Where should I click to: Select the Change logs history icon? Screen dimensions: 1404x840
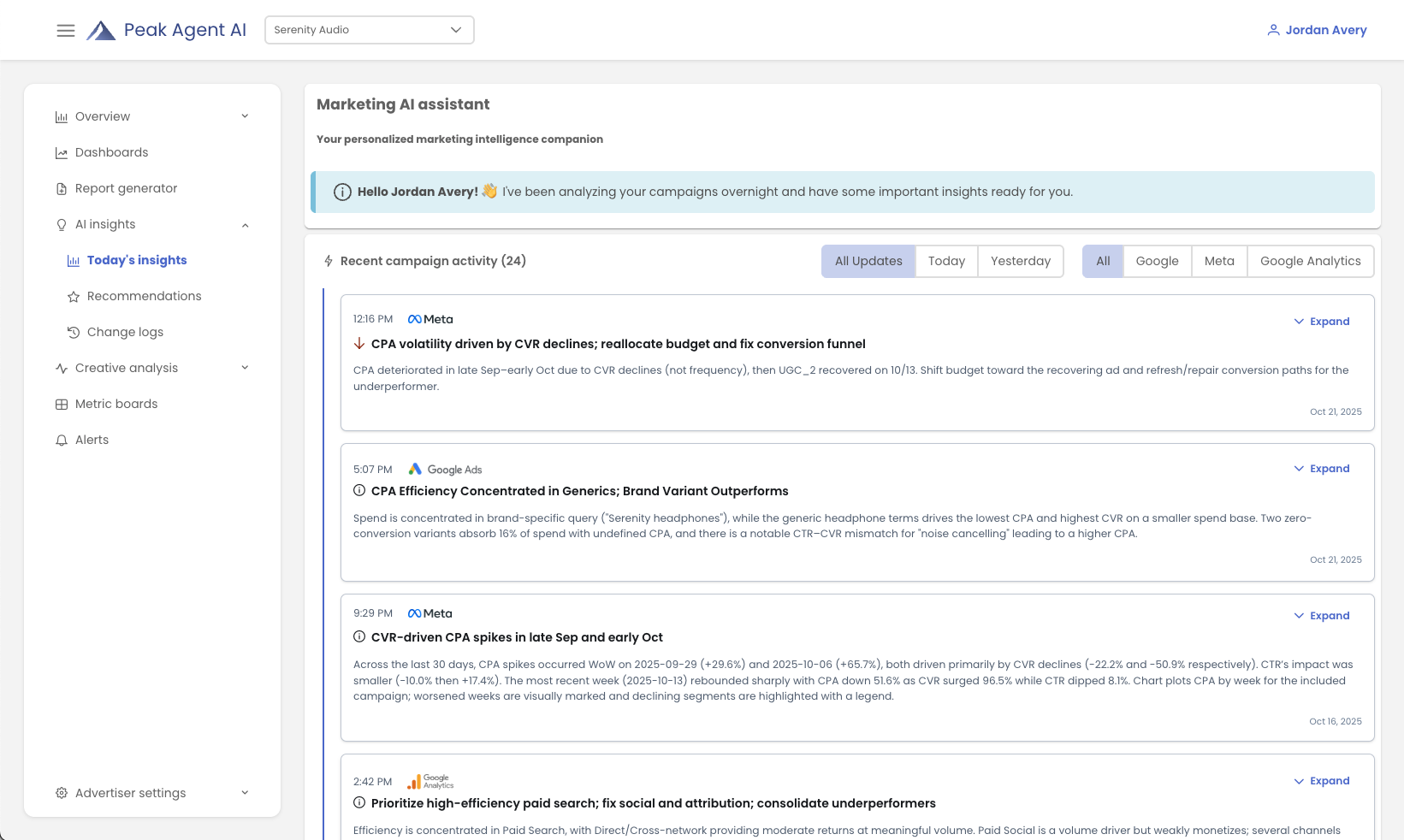74,332
